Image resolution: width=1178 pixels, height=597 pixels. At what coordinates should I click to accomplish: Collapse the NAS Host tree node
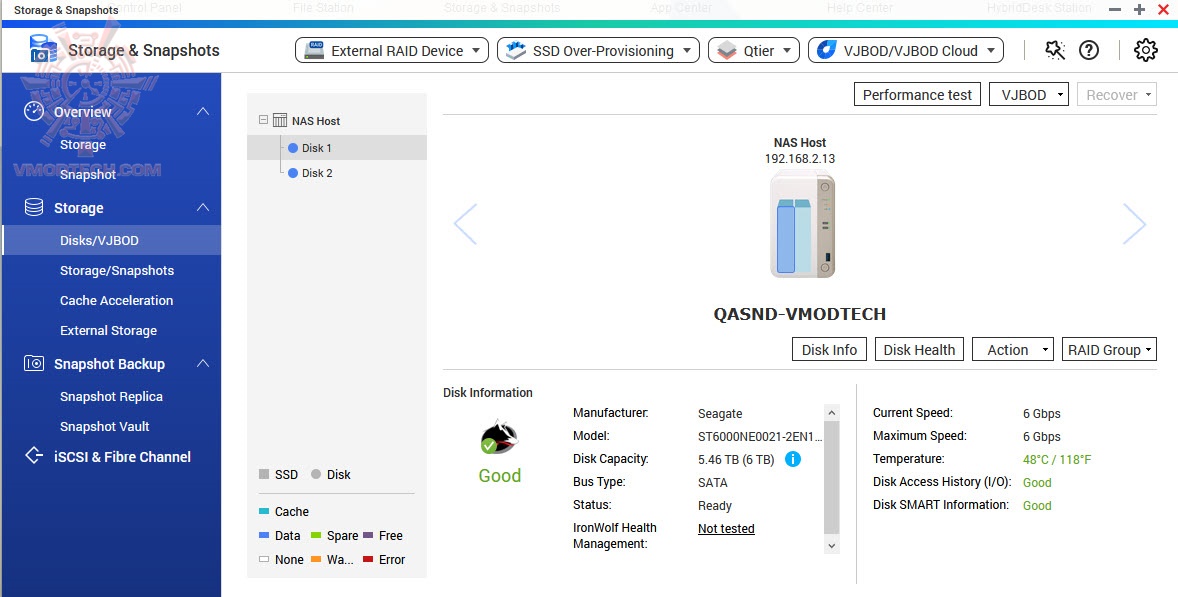(x=263, y=120)
